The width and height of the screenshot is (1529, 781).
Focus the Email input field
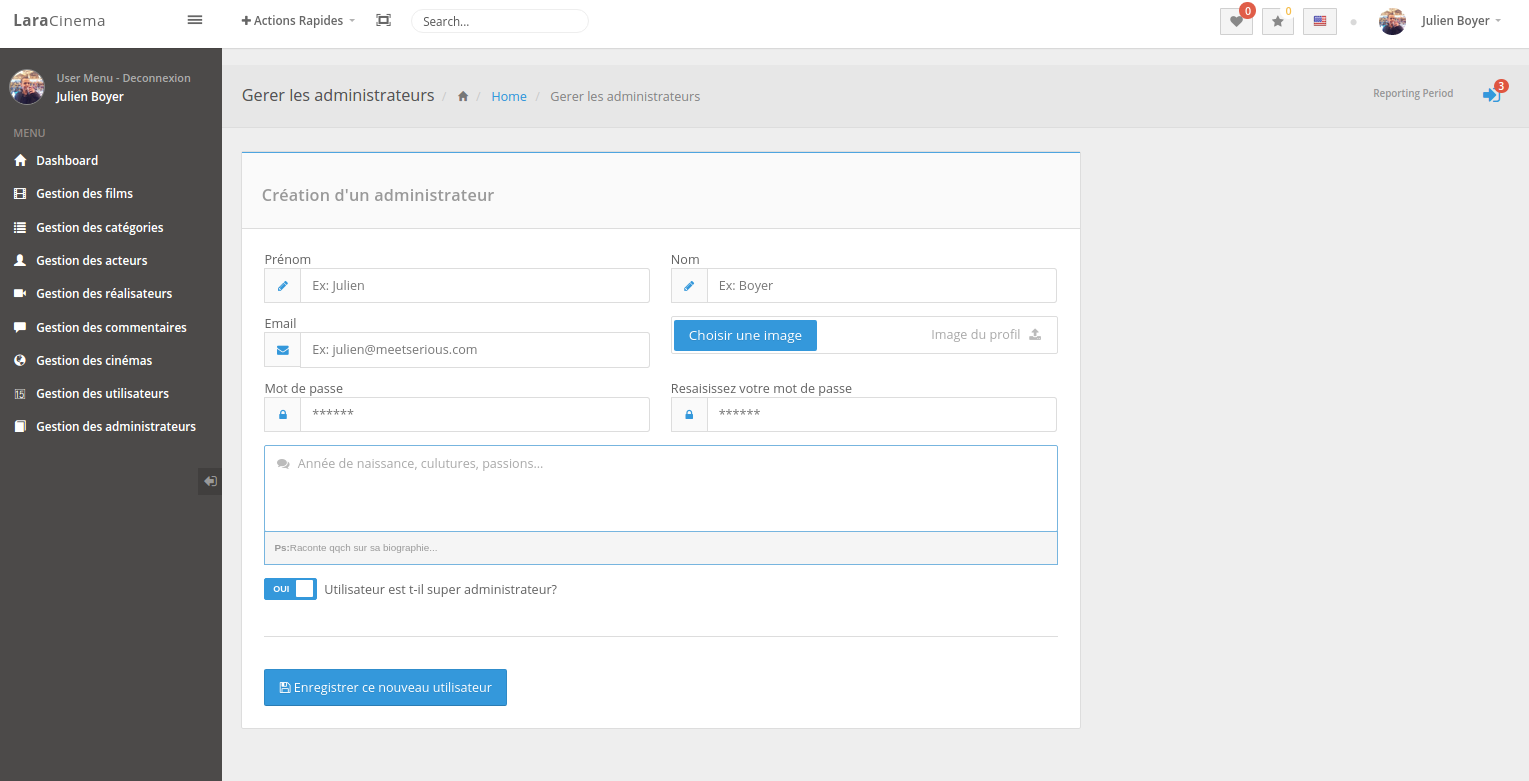(x=475, y=350)
